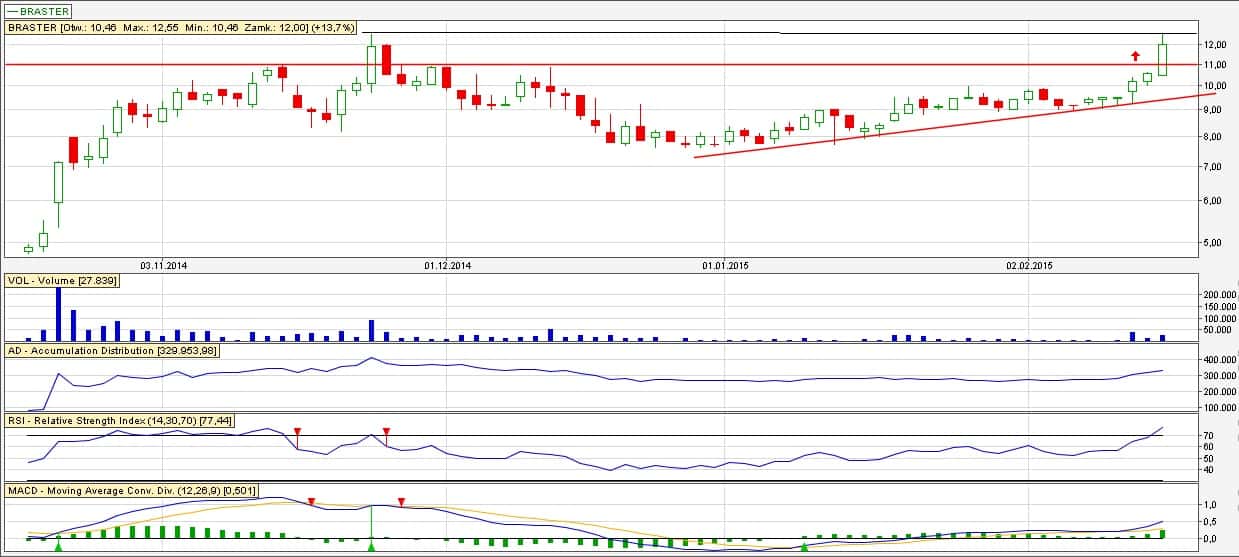Click the BRASTER legend tab at top left

pos(40,10)
